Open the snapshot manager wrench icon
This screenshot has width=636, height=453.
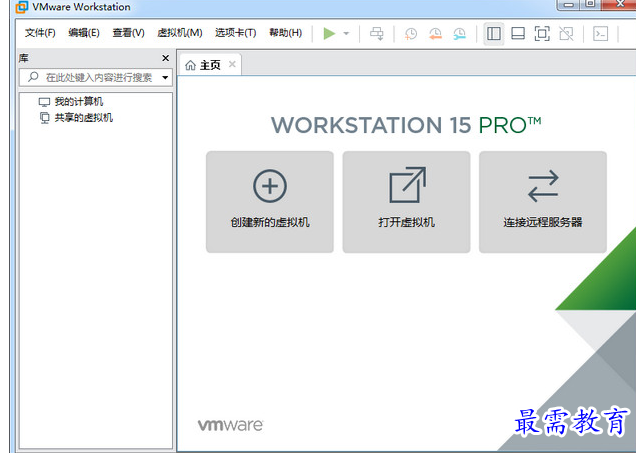[x=459, y=34]
